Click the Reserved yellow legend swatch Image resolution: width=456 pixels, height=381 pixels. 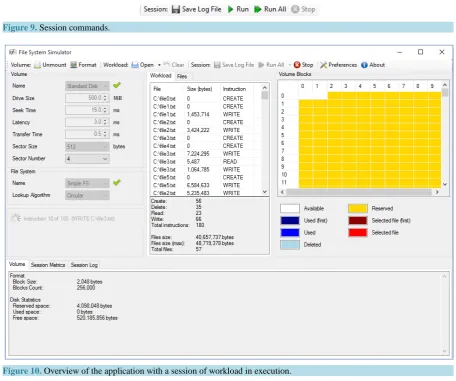(x=358, y=208)
